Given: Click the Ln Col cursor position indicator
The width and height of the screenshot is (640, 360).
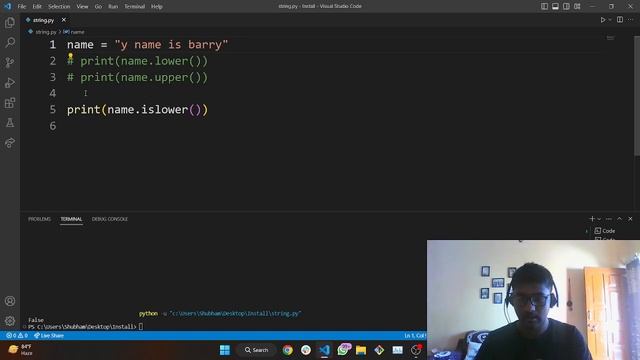Looking at the screenshot, I should pyautogui.click(x=415, y=336).
